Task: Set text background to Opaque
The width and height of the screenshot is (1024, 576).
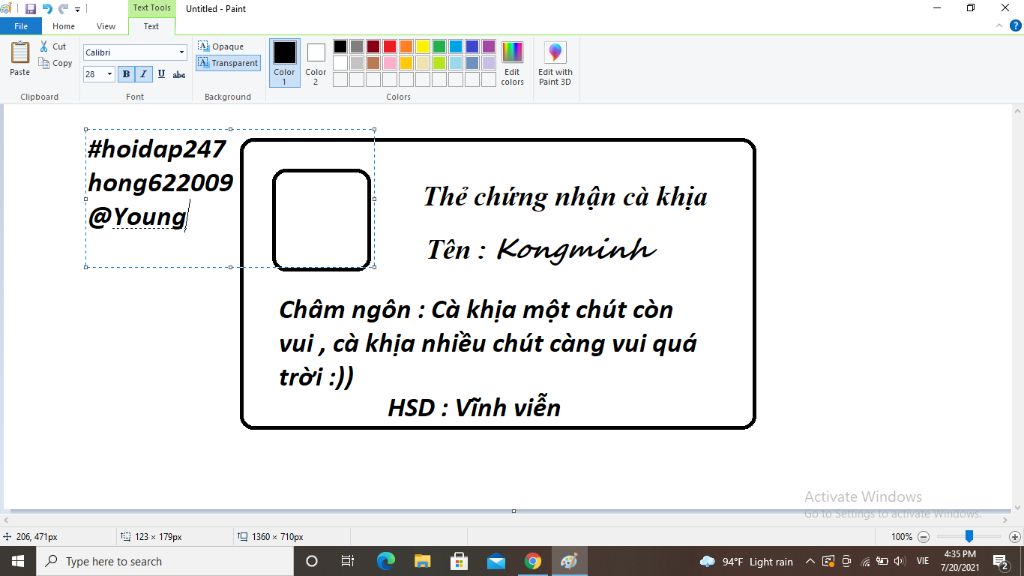Action: (221, 46)
